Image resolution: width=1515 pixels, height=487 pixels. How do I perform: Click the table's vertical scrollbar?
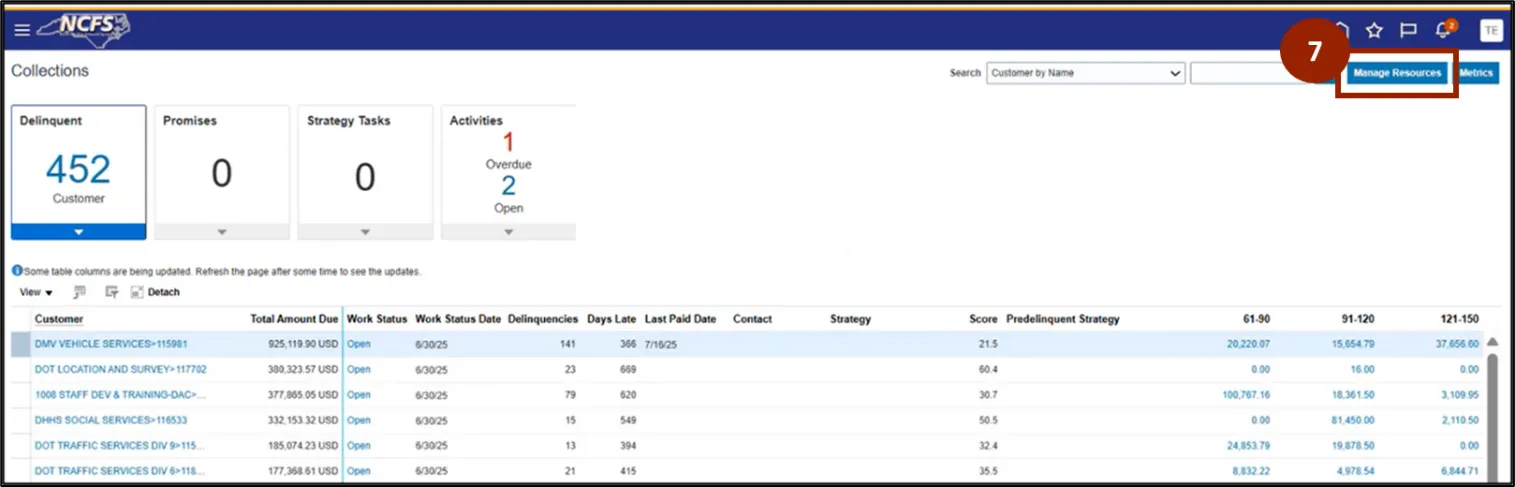pyautogui.click(x=1492, y=410)
